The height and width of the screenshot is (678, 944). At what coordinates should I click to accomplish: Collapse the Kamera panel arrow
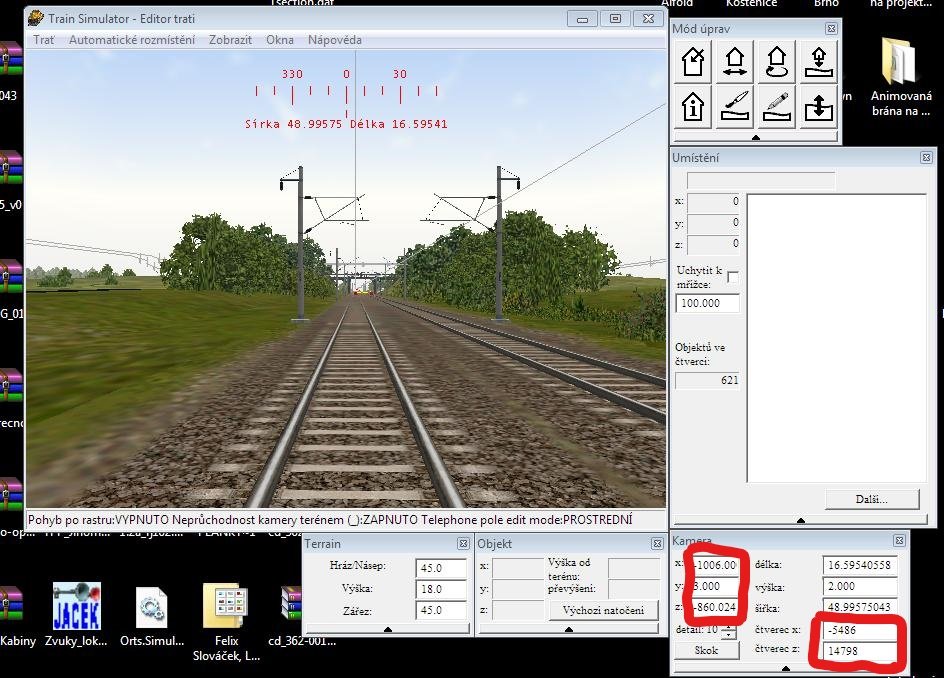786,668
